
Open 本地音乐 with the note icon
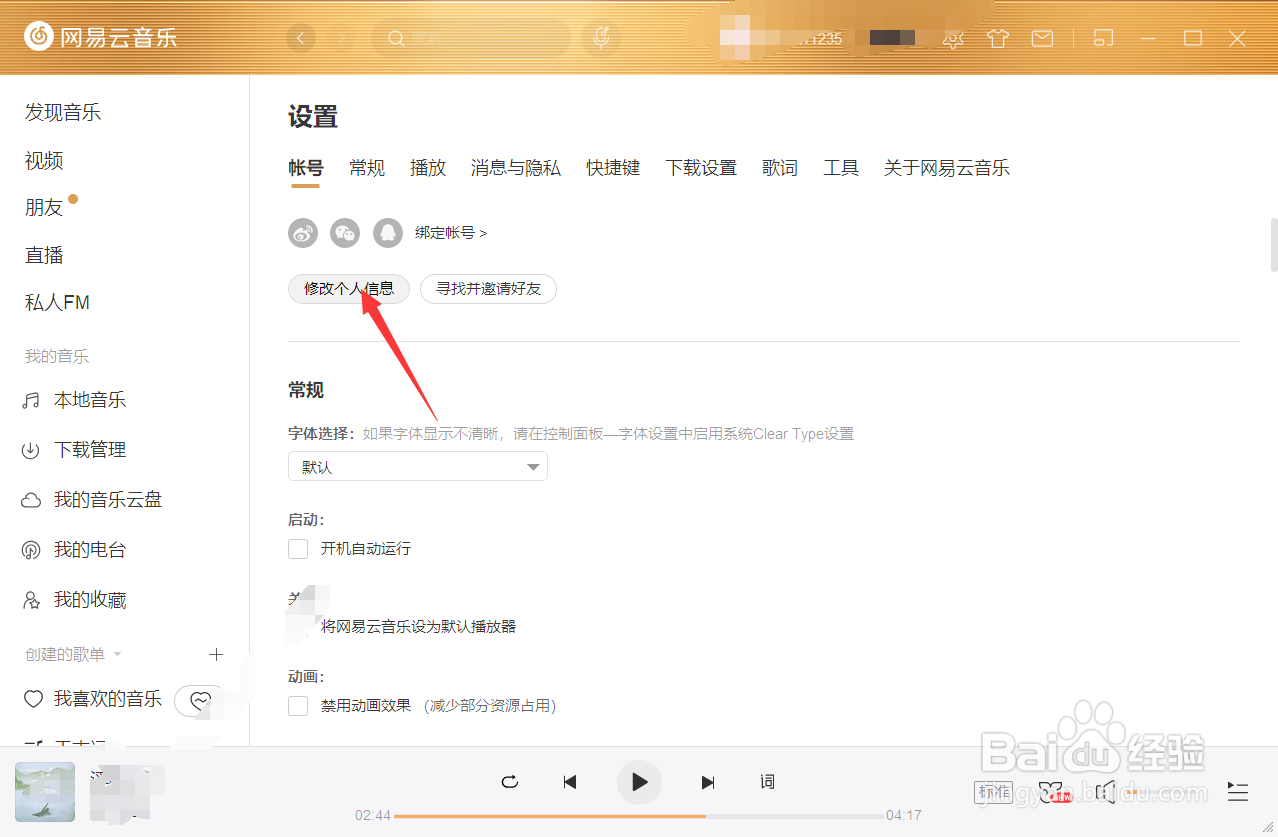pyautogui.click(x=74, y=400)
